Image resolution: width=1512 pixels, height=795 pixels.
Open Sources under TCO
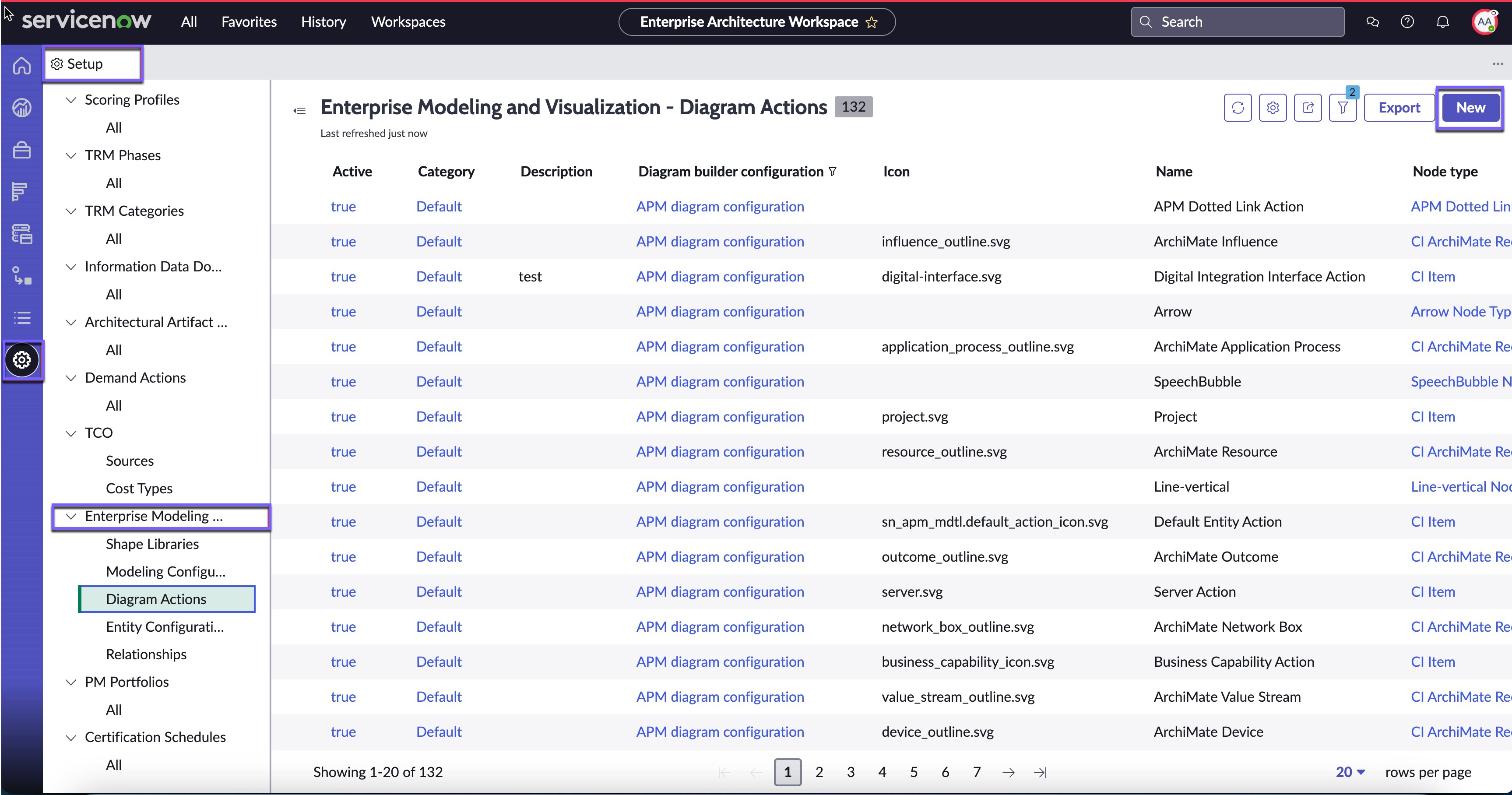pyautogui.click(x=130, y=461)
